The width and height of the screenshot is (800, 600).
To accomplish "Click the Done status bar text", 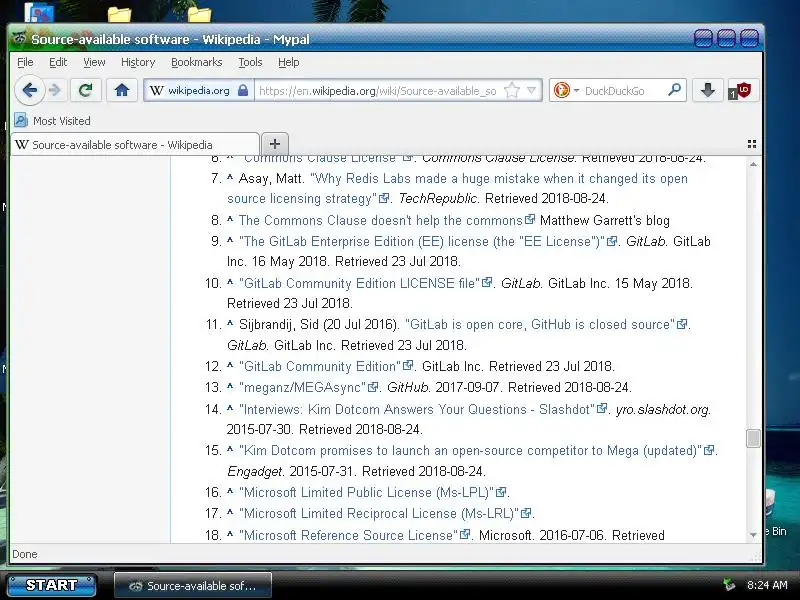I will pos(25,554).
